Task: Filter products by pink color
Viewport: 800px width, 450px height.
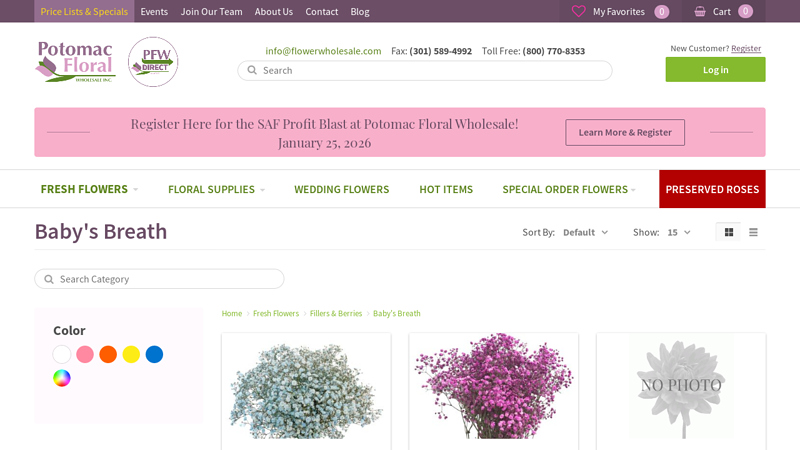Action: pyautogui.click(x=85, y=354)
